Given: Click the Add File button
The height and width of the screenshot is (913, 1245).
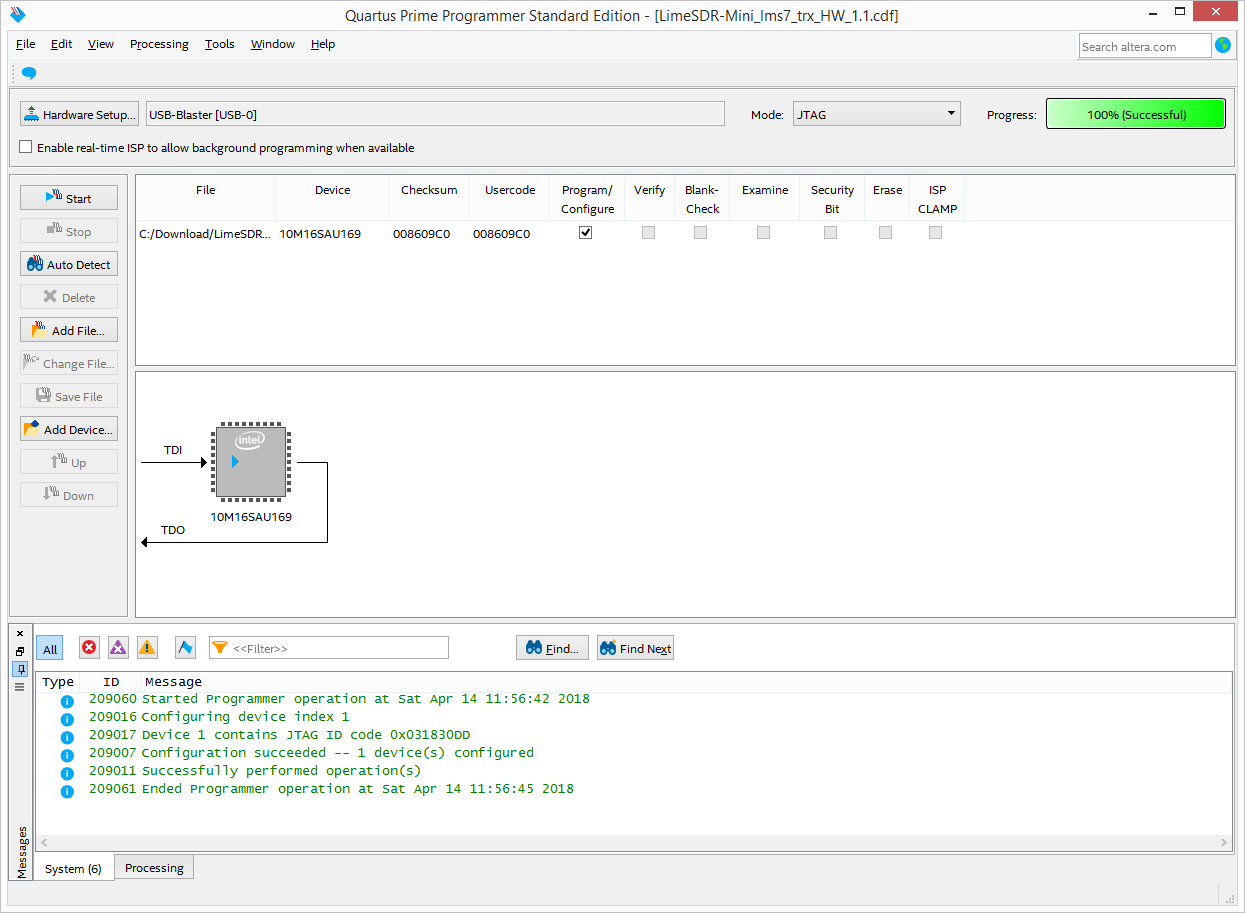Looking at the screenshot, I should [x=69, y=330].
